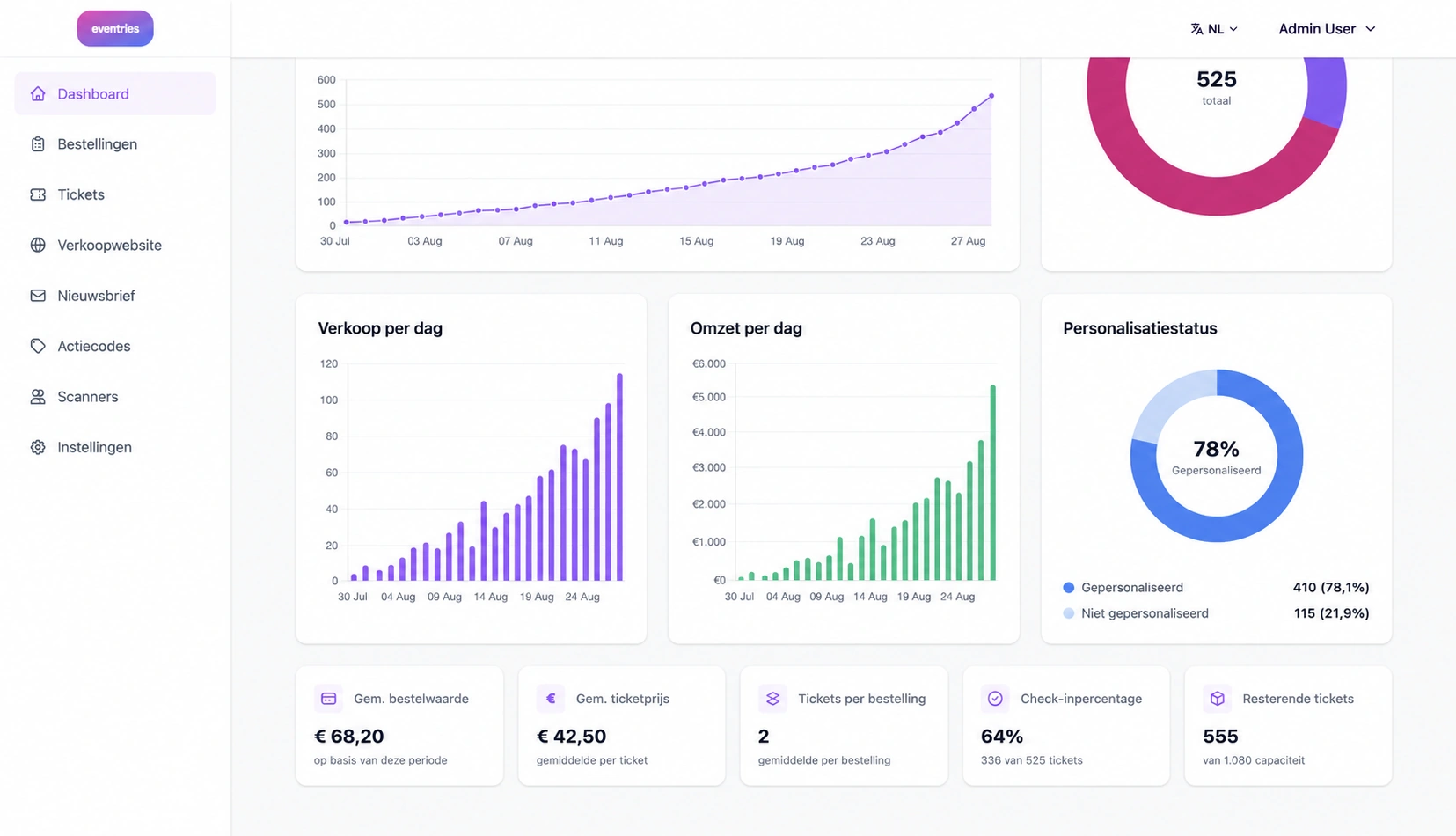Viewport: 1456px width, 836px height.
Task: Click the '€ 42,50' value
Action: (x=572, y=736)
